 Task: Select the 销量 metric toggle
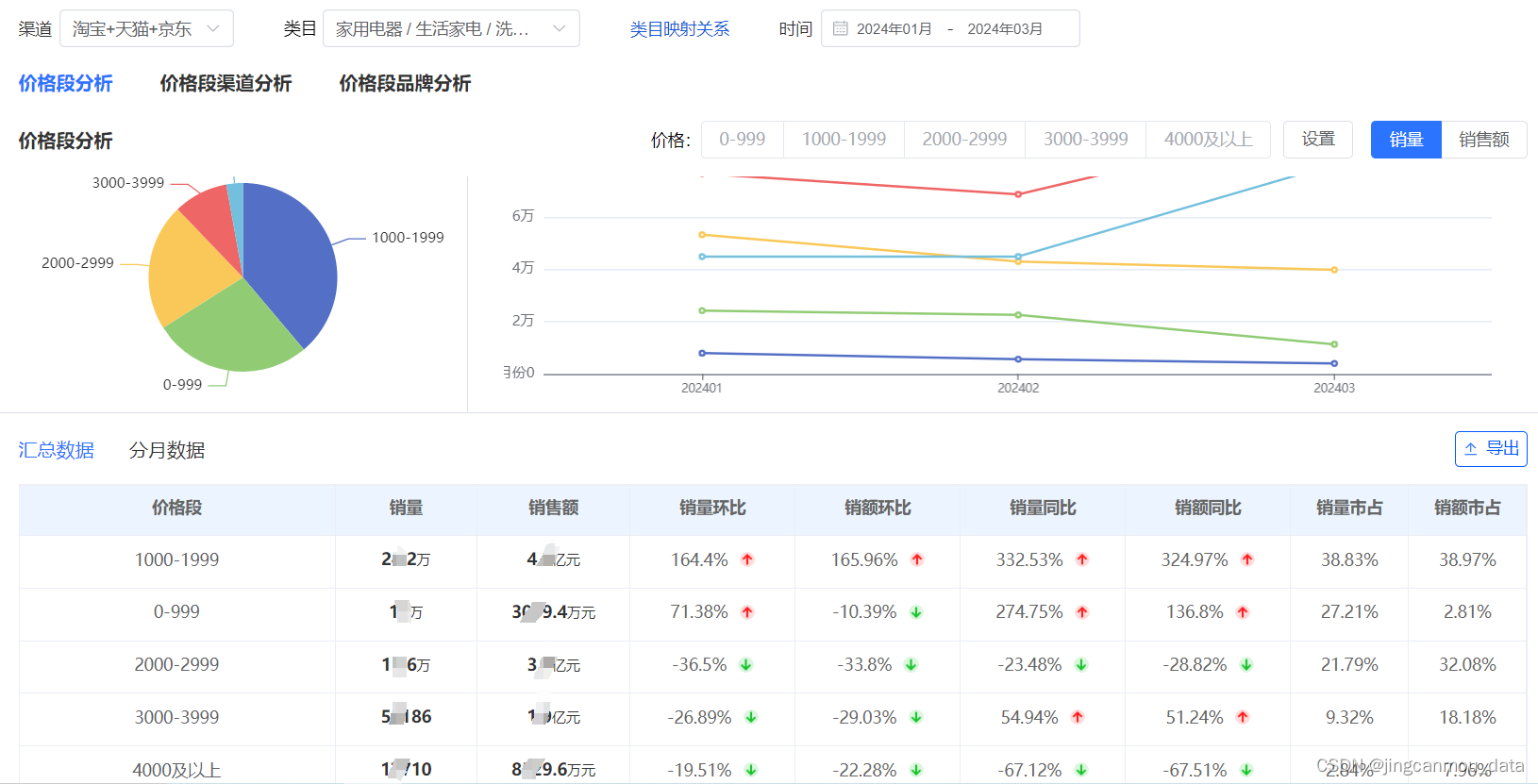[x=1406, y=140]
